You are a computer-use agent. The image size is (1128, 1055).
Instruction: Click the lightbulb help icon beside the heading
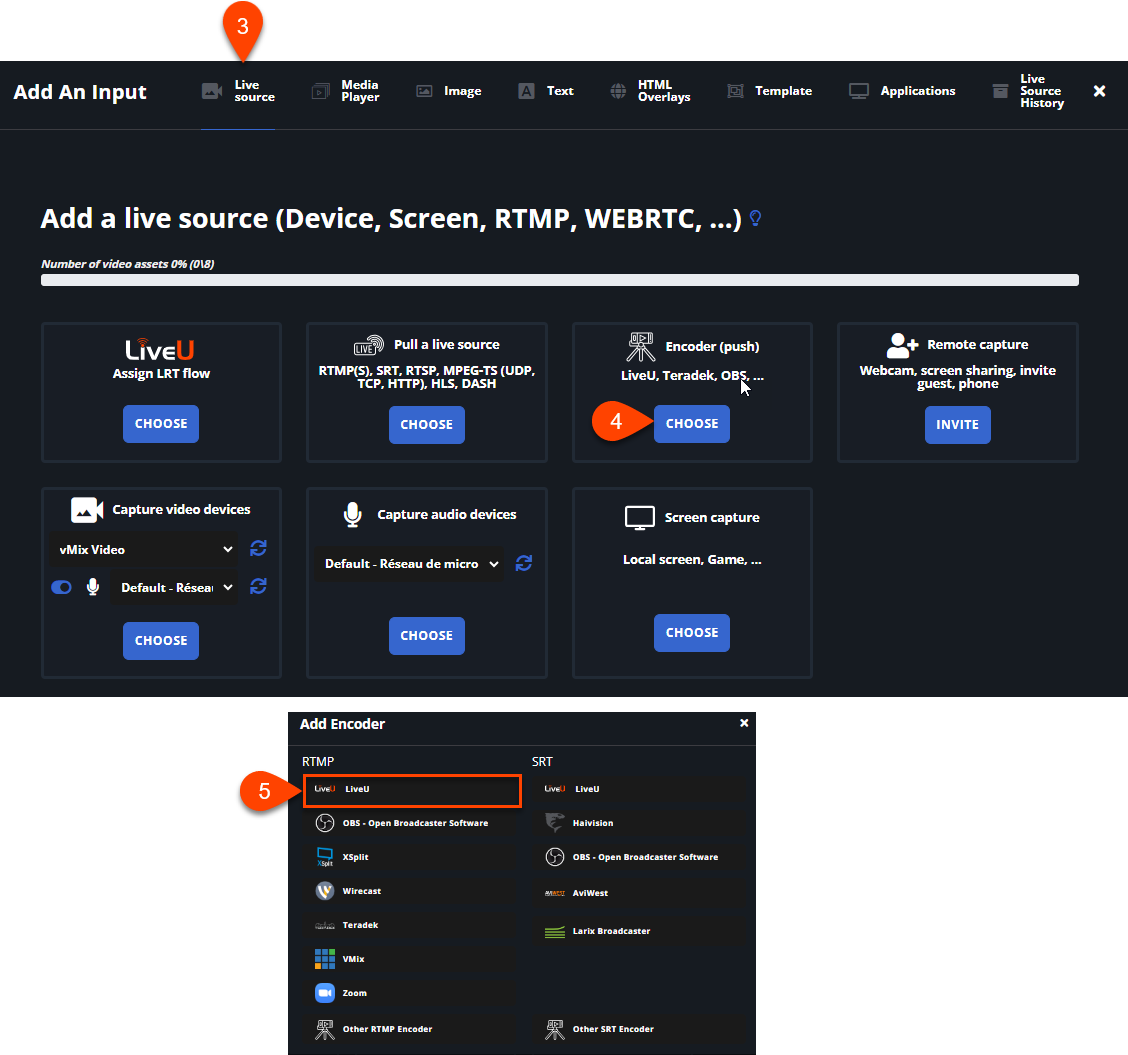(755, 218)
